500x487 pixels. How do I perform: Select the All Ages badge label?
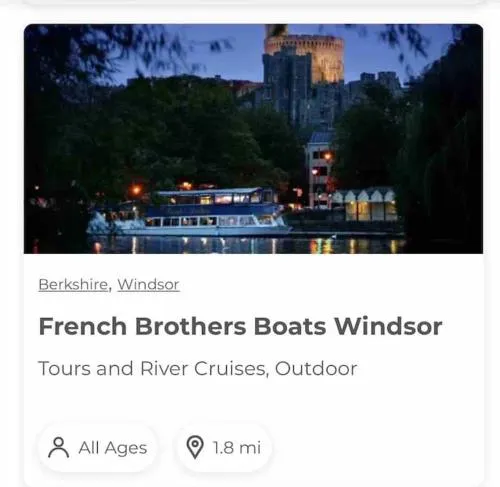tap(113, 448)
